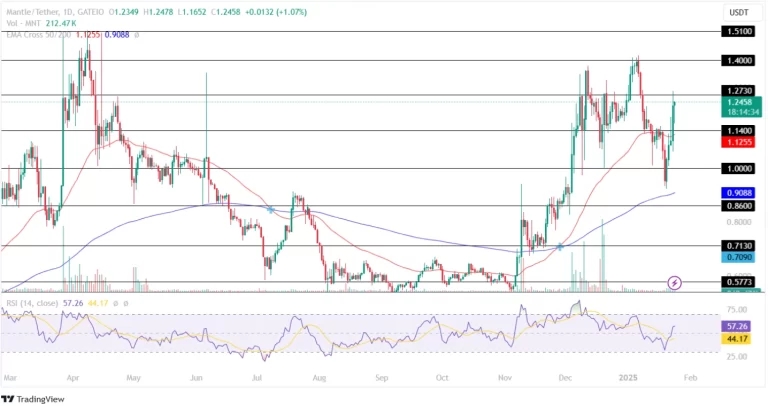768x406 pixels.
Task: Click the Vol · MNT indicator legend
Action: click(x=24, y=23)
